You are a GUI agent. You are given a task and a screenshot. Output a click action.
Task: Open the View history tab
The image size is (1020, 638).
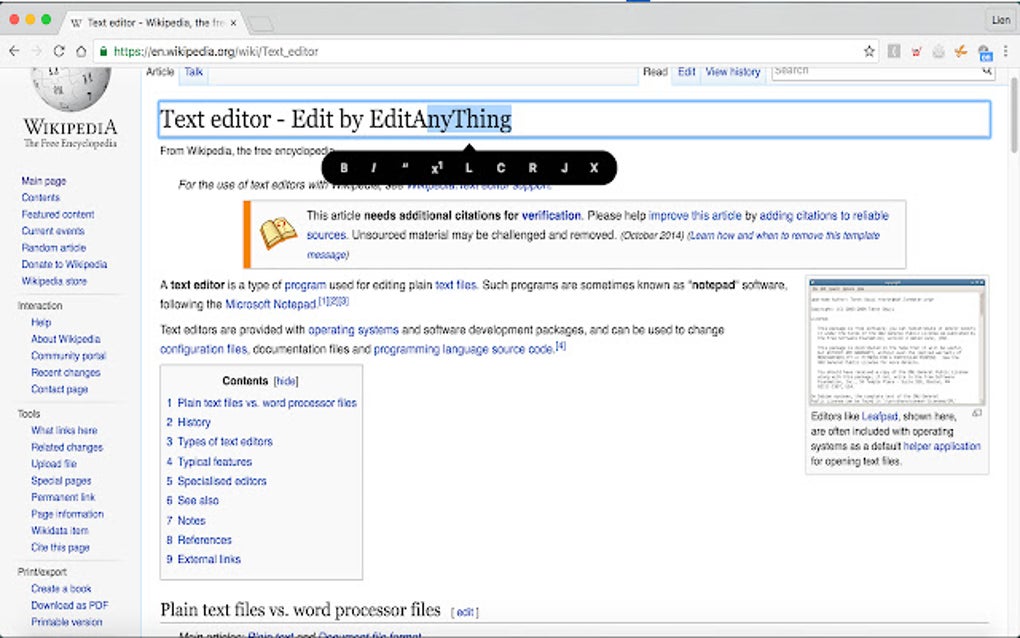coord(733,71)
